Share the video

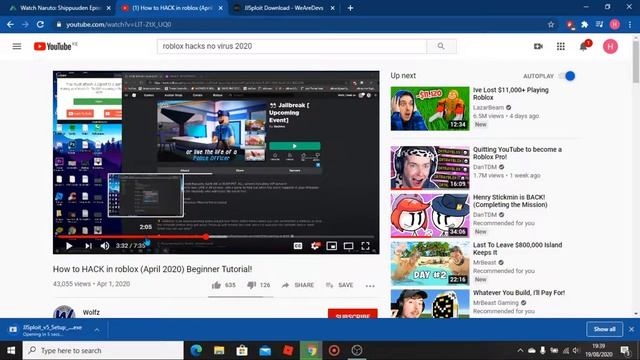[x=298, y=285]
